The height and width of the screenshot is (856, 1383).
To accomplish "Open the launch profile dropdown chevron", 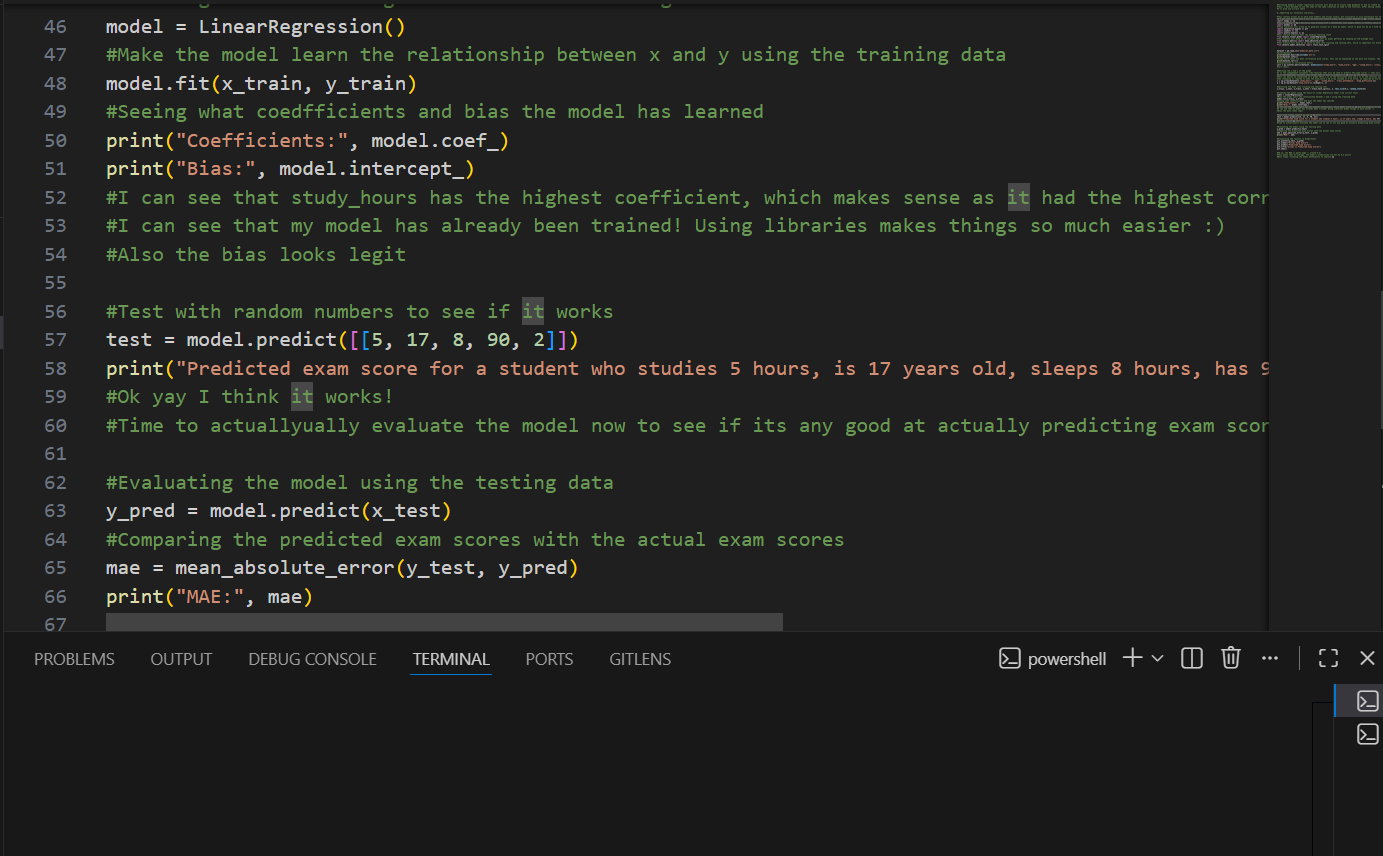I will 1158,658.
